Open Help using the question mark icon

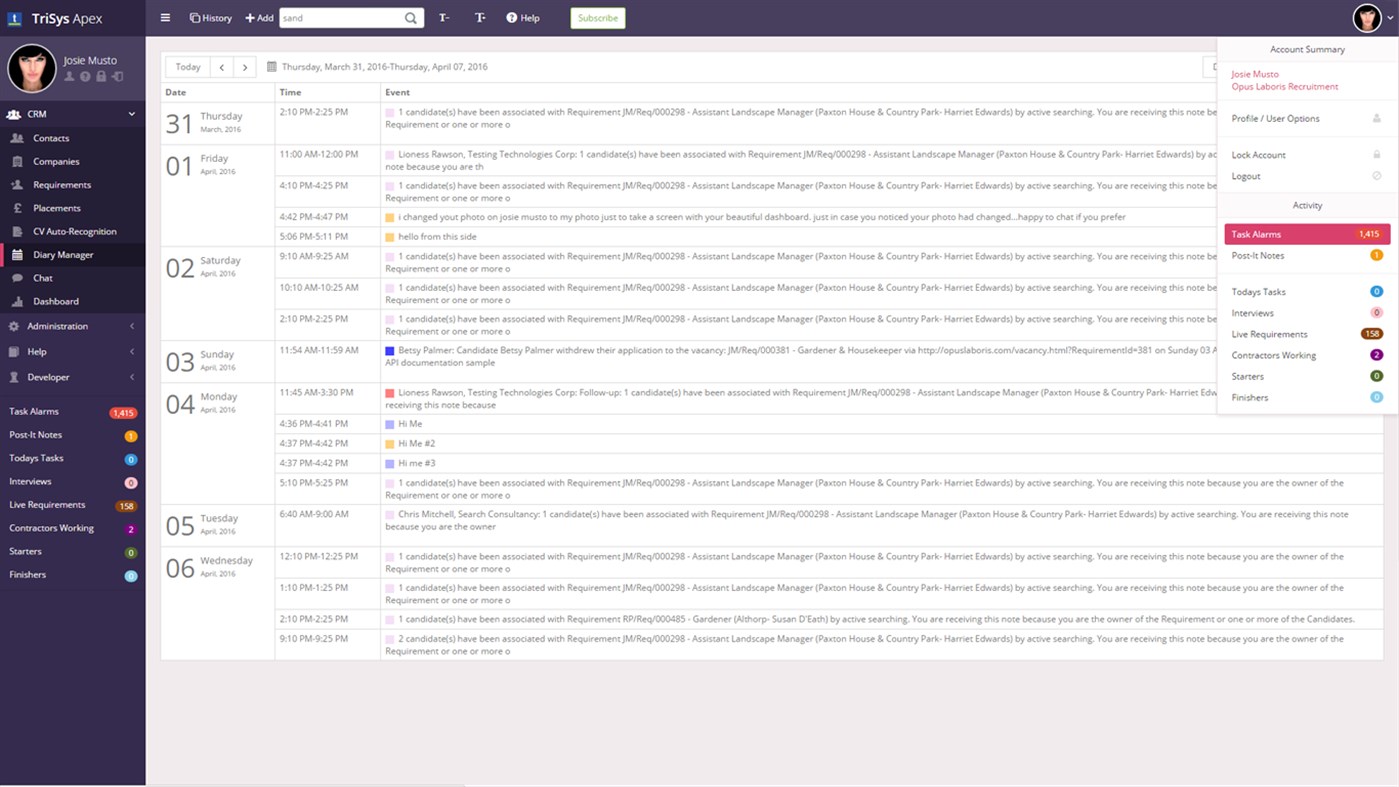pos(511,17)
